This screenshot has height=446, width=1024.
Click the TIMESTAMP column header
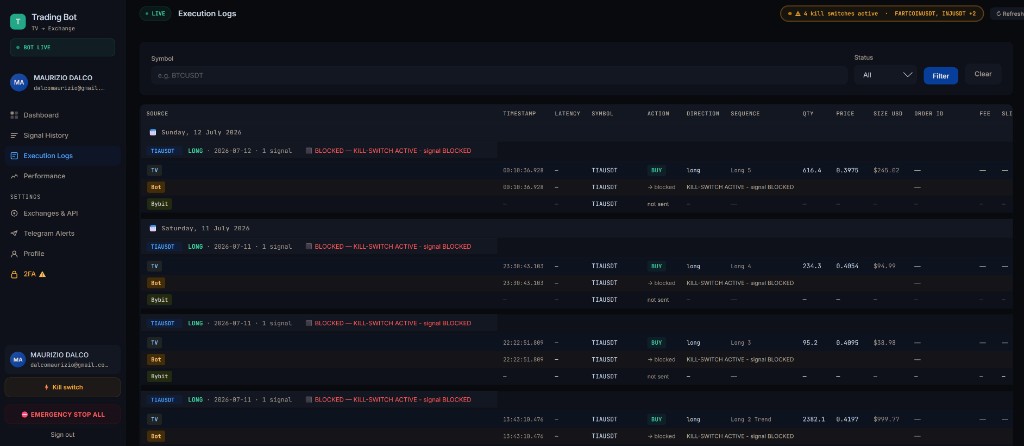point(519,114)
